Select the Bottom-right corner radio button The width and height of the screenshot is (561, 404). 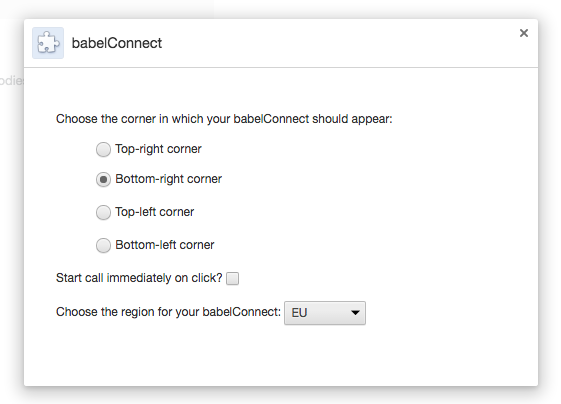pyautogui.click(x=103, y=180)
